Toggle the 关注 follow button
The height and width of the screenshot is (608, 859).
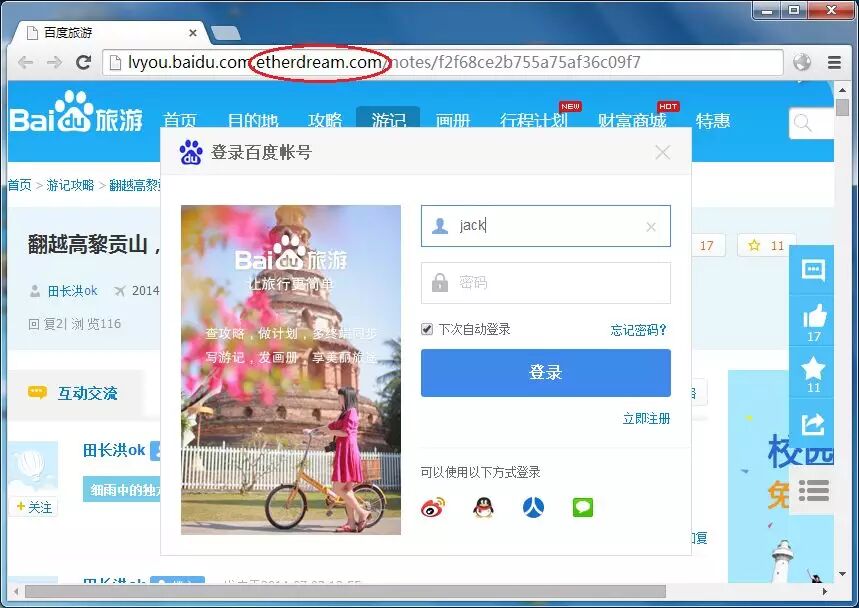(33, 507)
